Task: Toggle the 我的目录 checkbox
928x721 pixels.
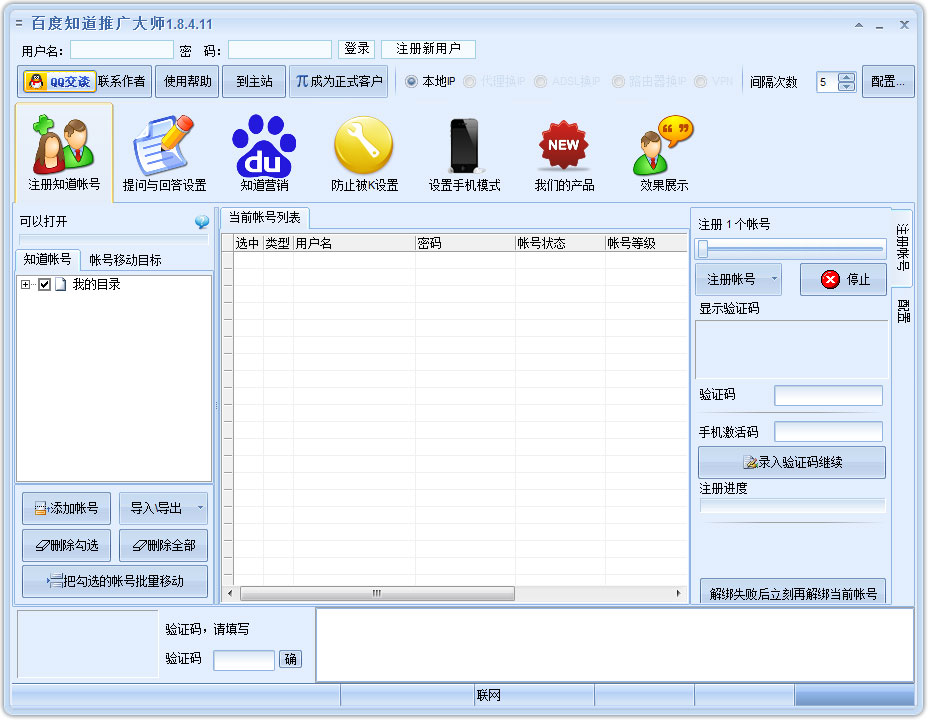Action: (x=44, y=285)
